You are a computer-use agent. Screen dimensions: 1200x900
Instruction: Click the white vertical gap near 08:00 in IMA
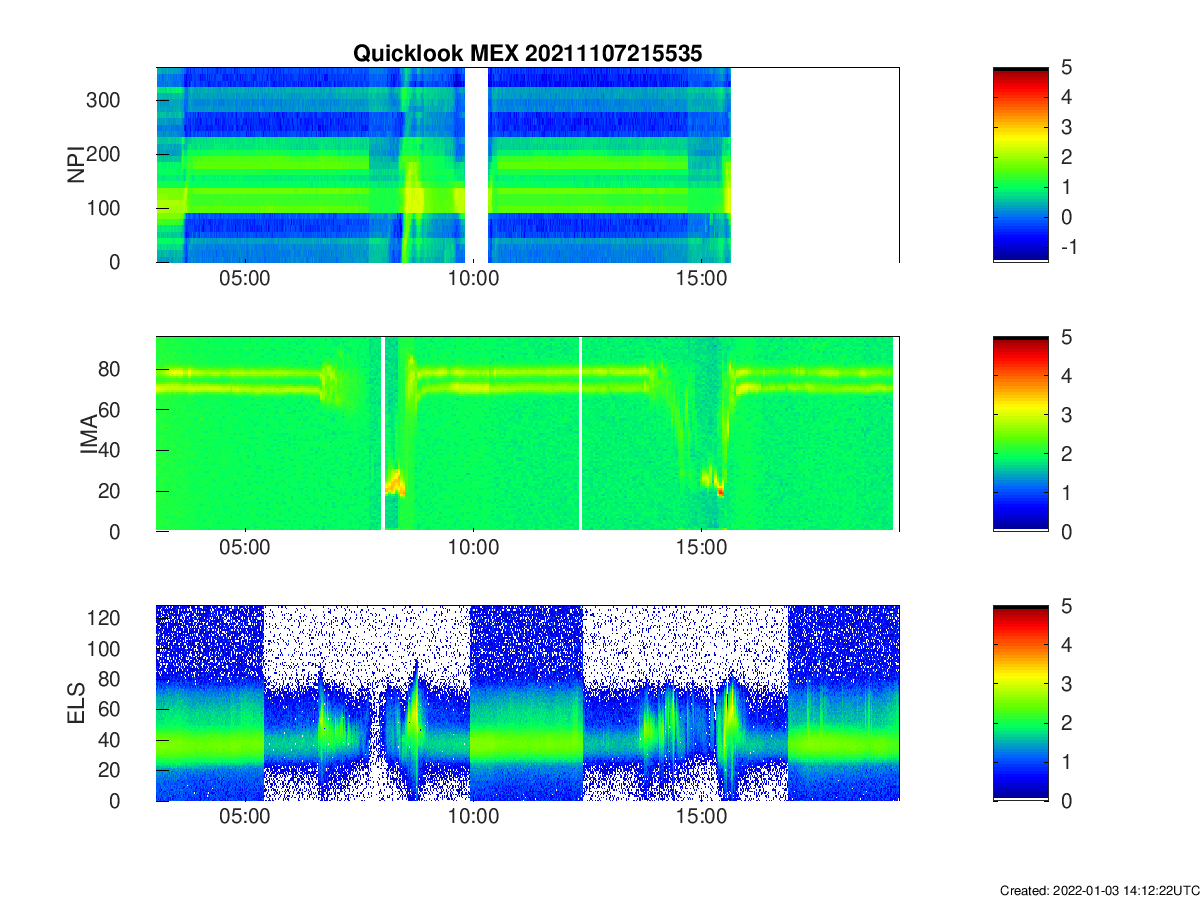383,434
